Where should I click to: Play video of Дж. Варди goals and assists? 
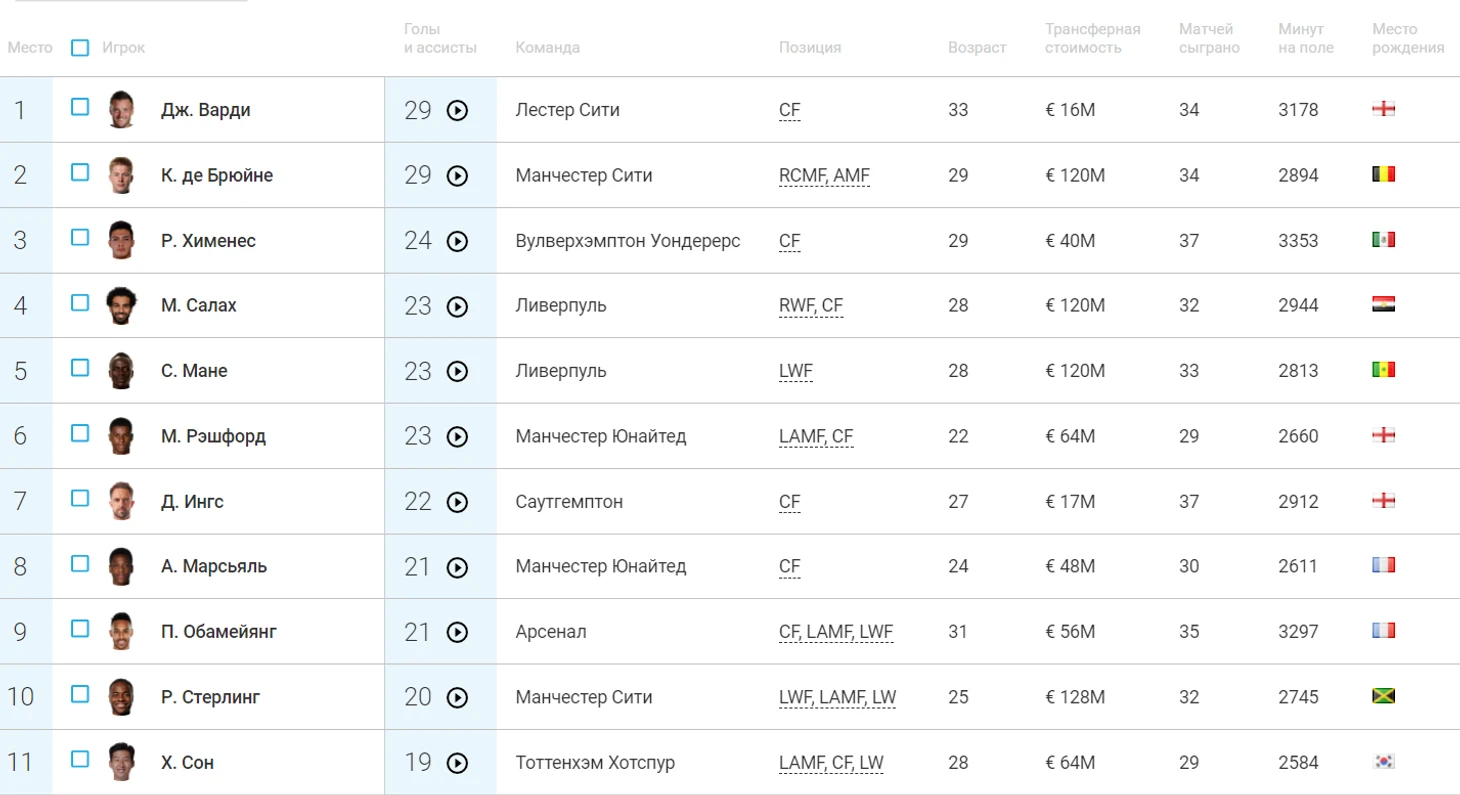457,110
